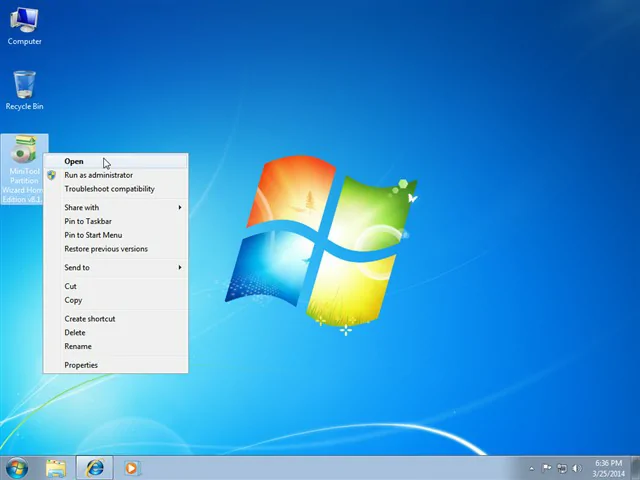Click Troubleshoot compatibility in the menu
This screenshot has height=480, width=640.
[x=109, y=189]
